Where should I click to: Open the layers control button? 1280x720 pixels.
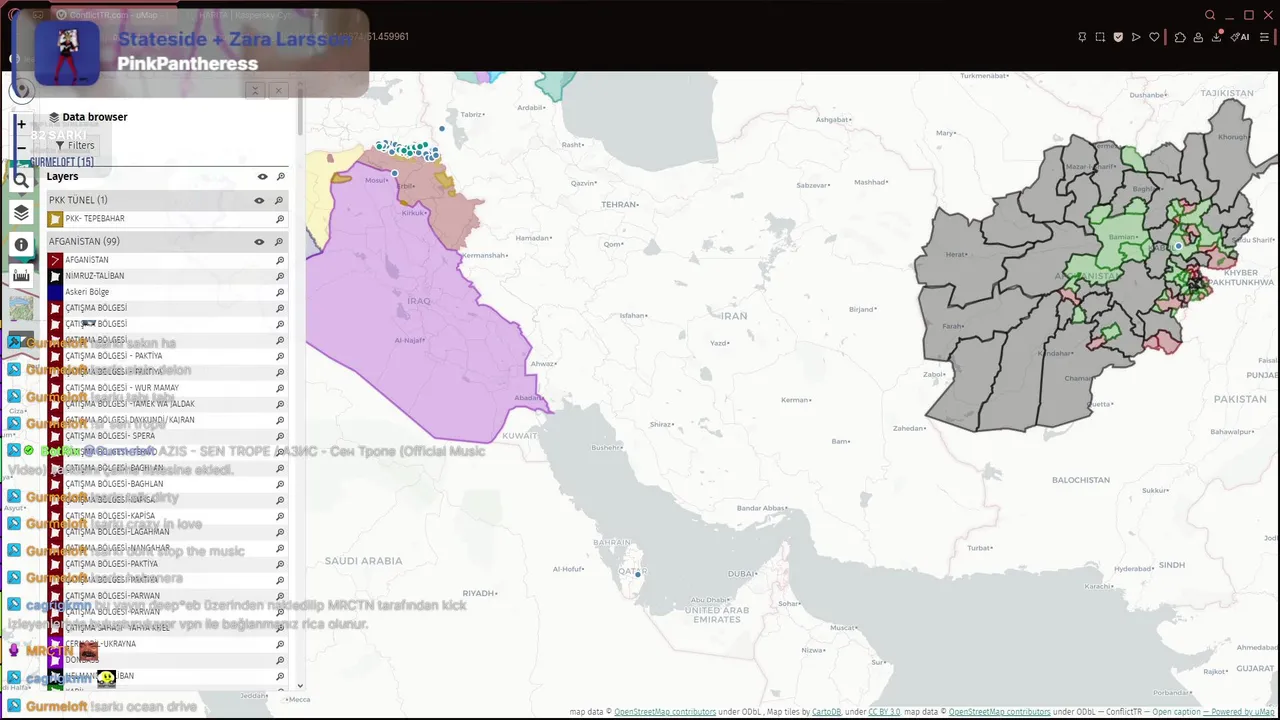[x=21, y=212]
